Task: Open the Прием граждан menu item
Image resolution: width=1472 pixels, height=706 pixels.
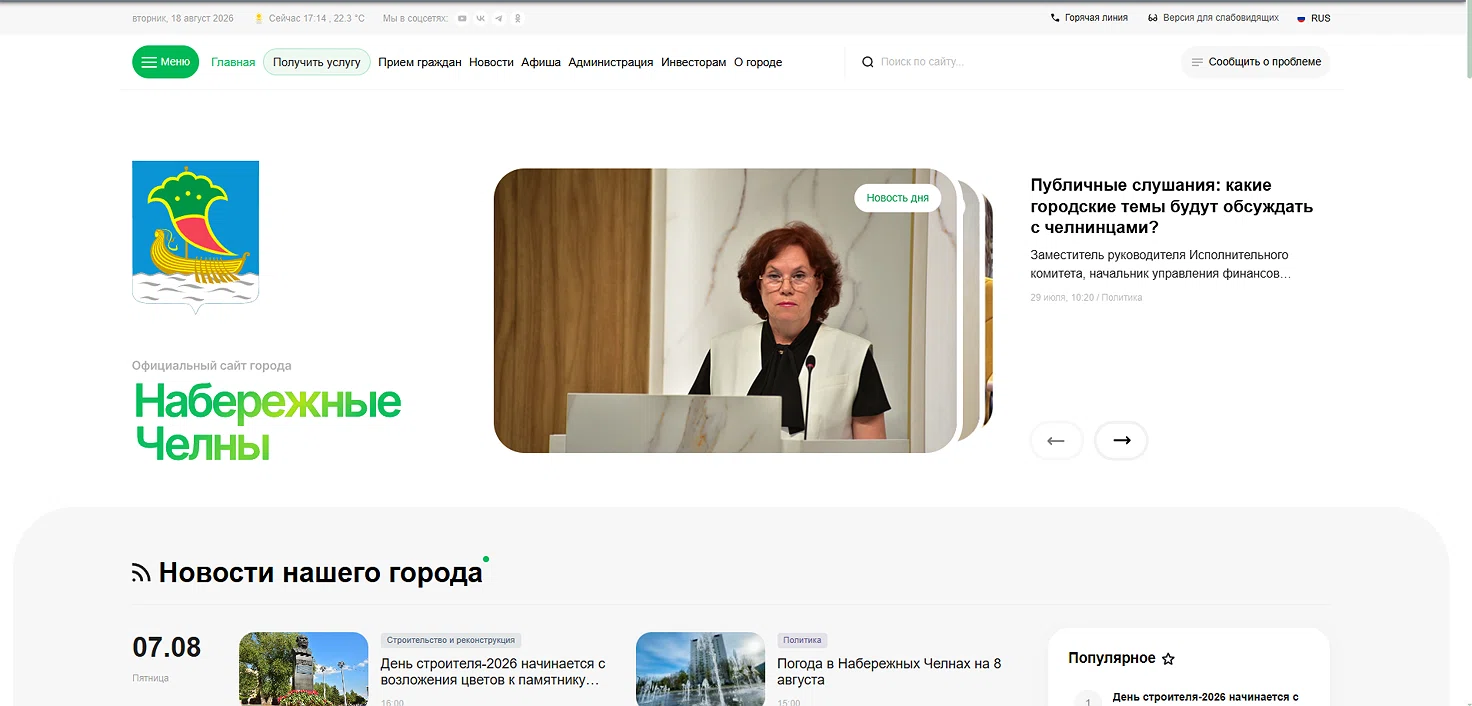Action: click(420, 62)
